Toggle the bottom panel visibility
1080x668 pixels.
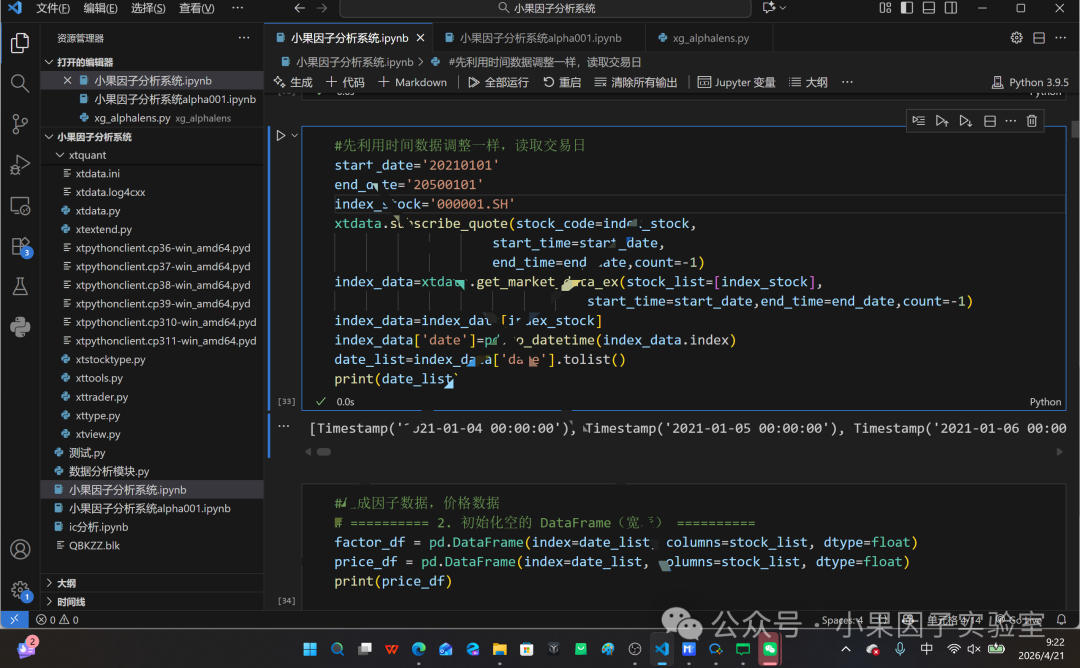pyautogui.click(x=929, y=8)
